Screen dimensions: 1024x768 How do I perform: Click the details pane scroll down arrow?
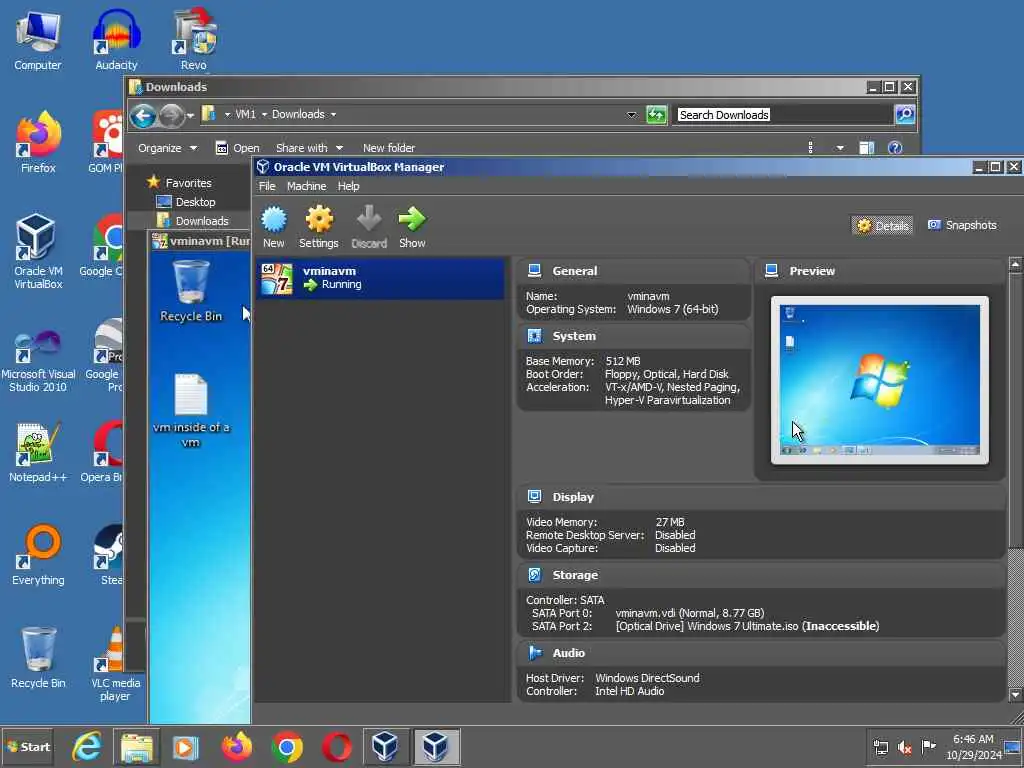coord(1015,694)
